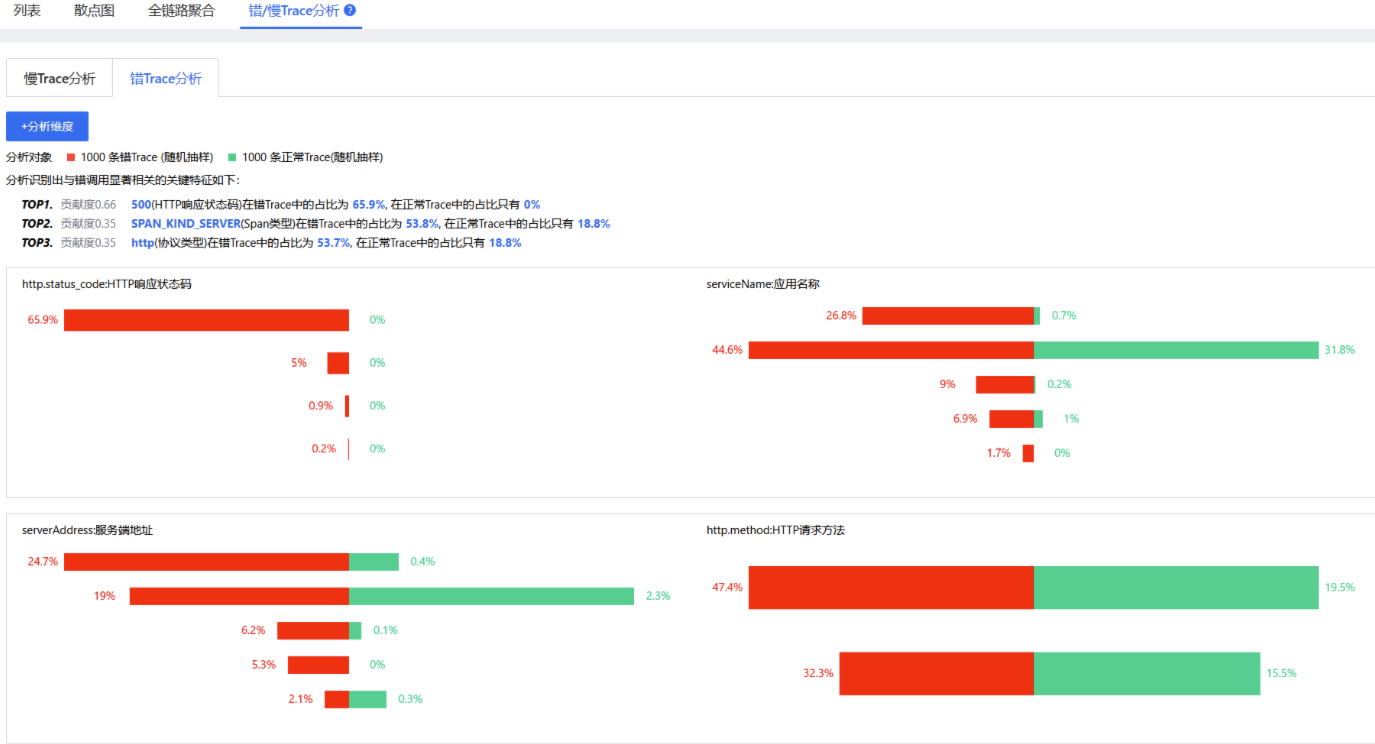This screenshot has width=1375, height=744.
Task: Click the 44.6% red bar in serviceName chart
Action: [x=891, y=350]
